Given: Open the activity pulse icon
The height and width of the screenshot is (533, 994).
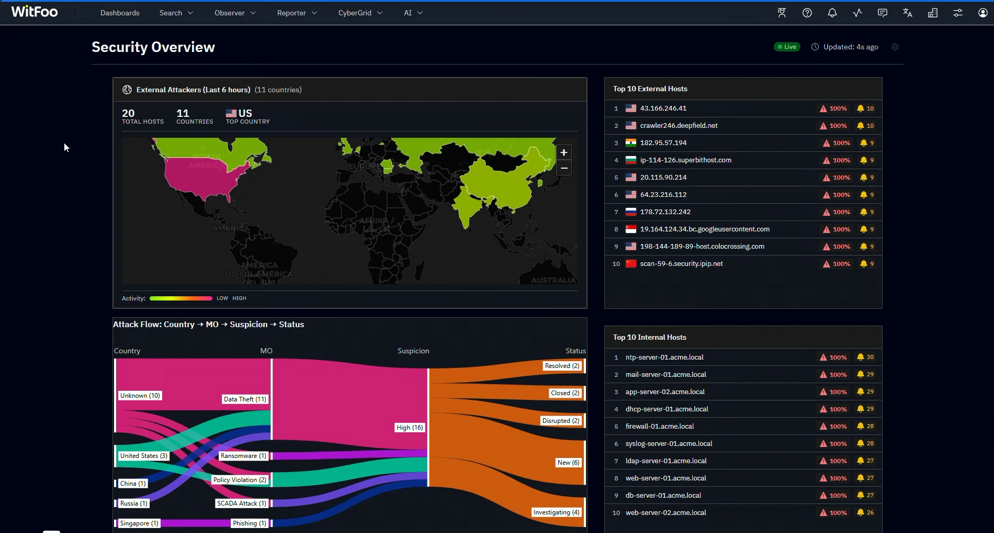Looking at the screenshot, I should pyautogui.click(x=857, y=13).
